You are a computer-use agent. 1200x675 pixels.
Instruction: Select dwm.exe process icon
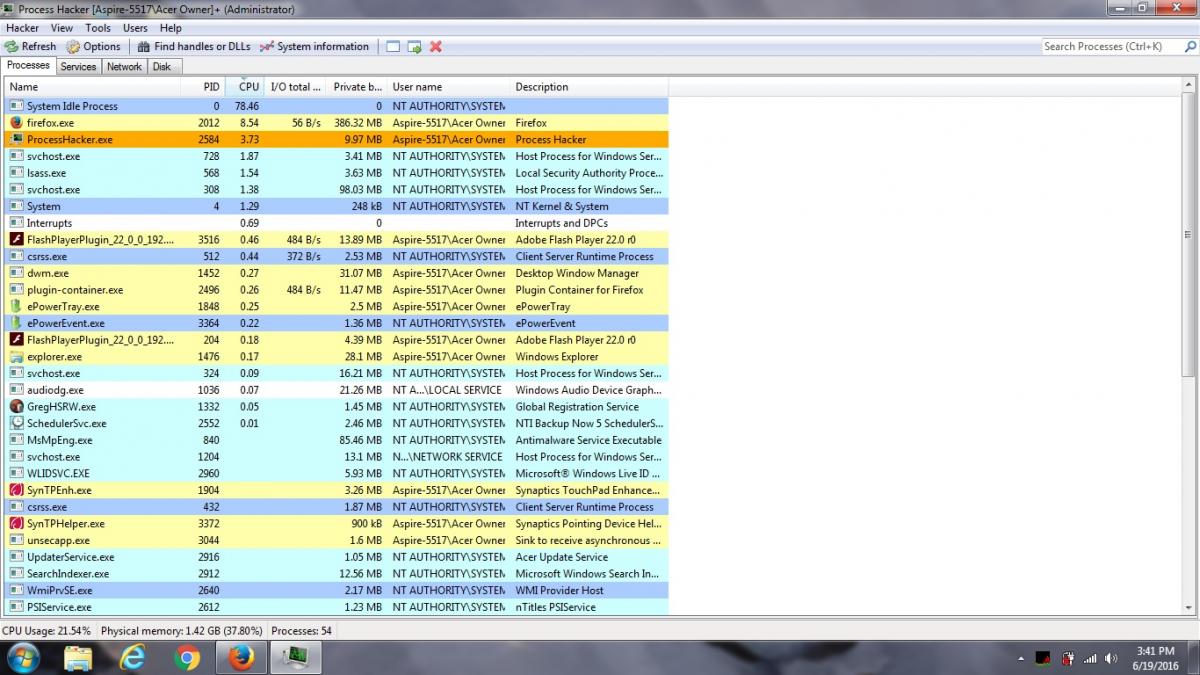pos(16,273)
